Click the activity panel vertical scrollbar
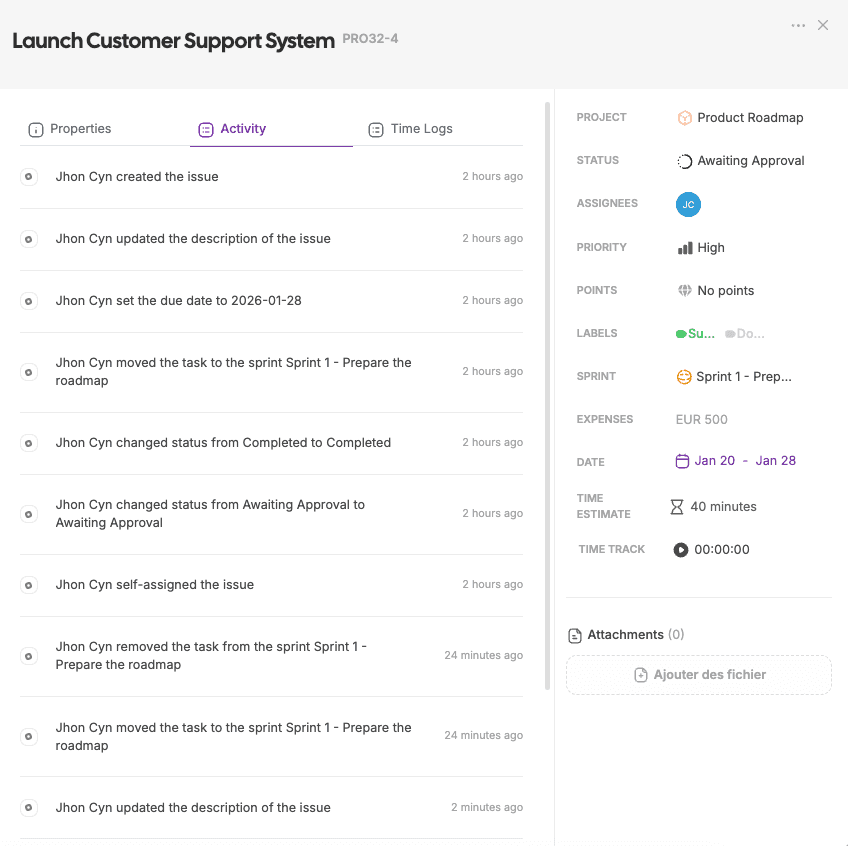 pos(547,396)
